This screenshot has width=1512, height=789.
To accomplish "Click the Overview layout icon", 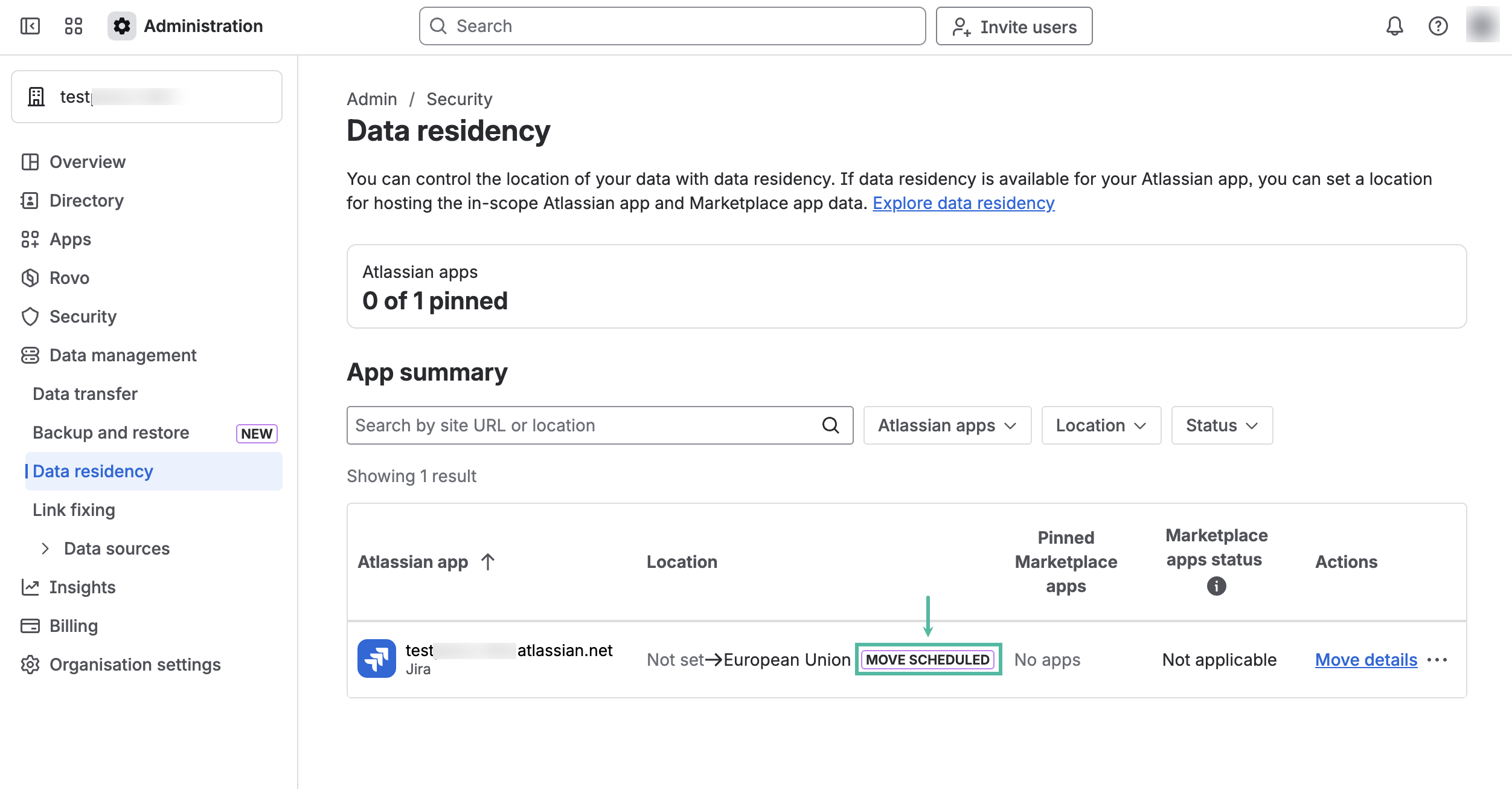I will 30,162.
